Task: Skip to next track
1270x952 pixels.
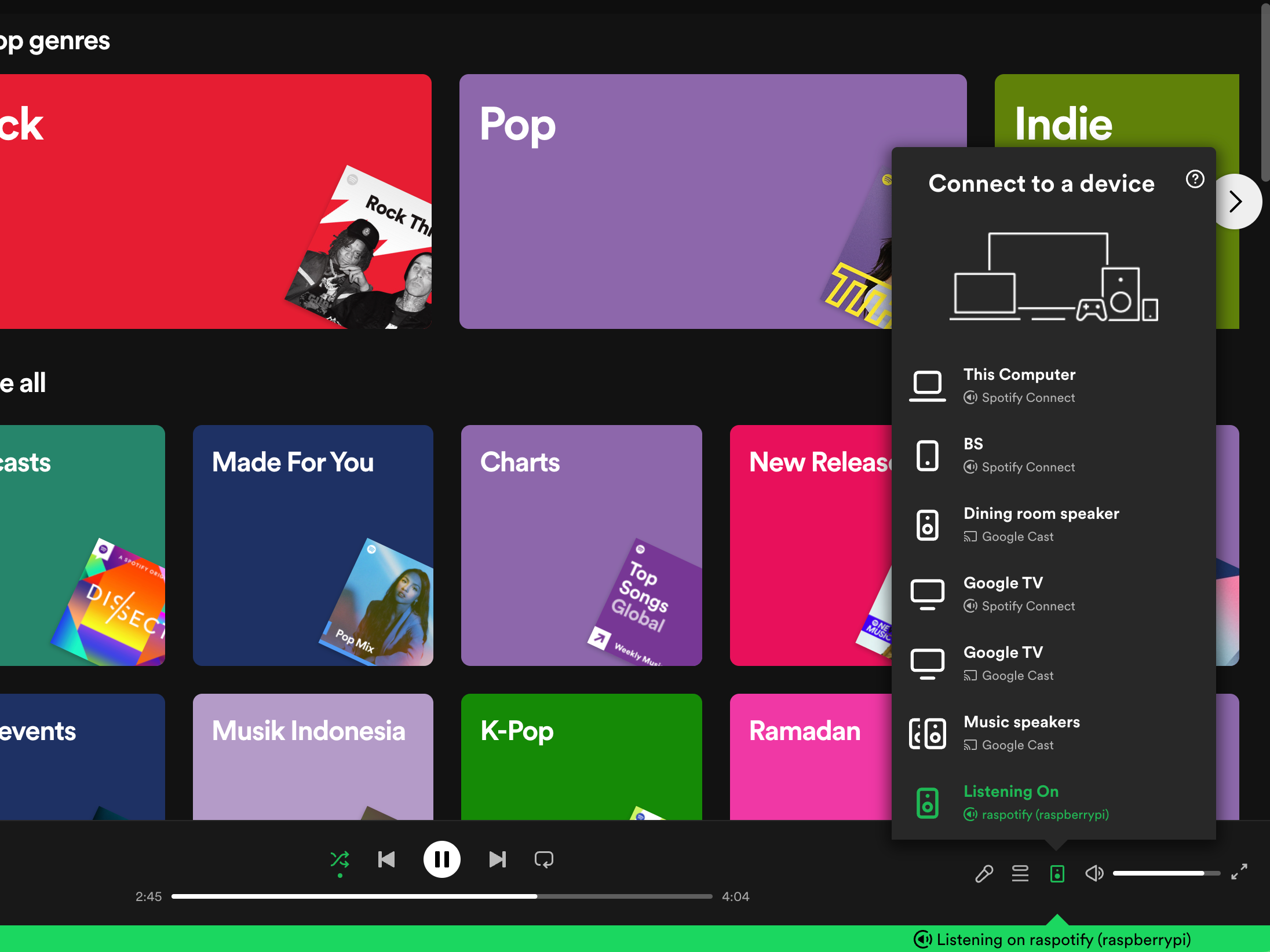Action: tap(497, 859)
